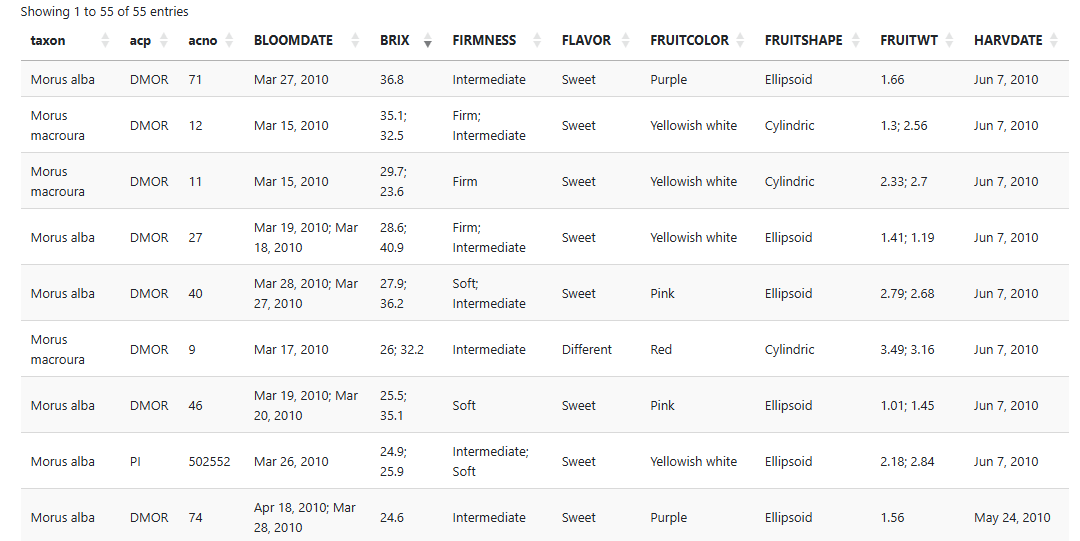Click the taxon column header text
The image size is (1080, 541).
(x=48, y=41)
